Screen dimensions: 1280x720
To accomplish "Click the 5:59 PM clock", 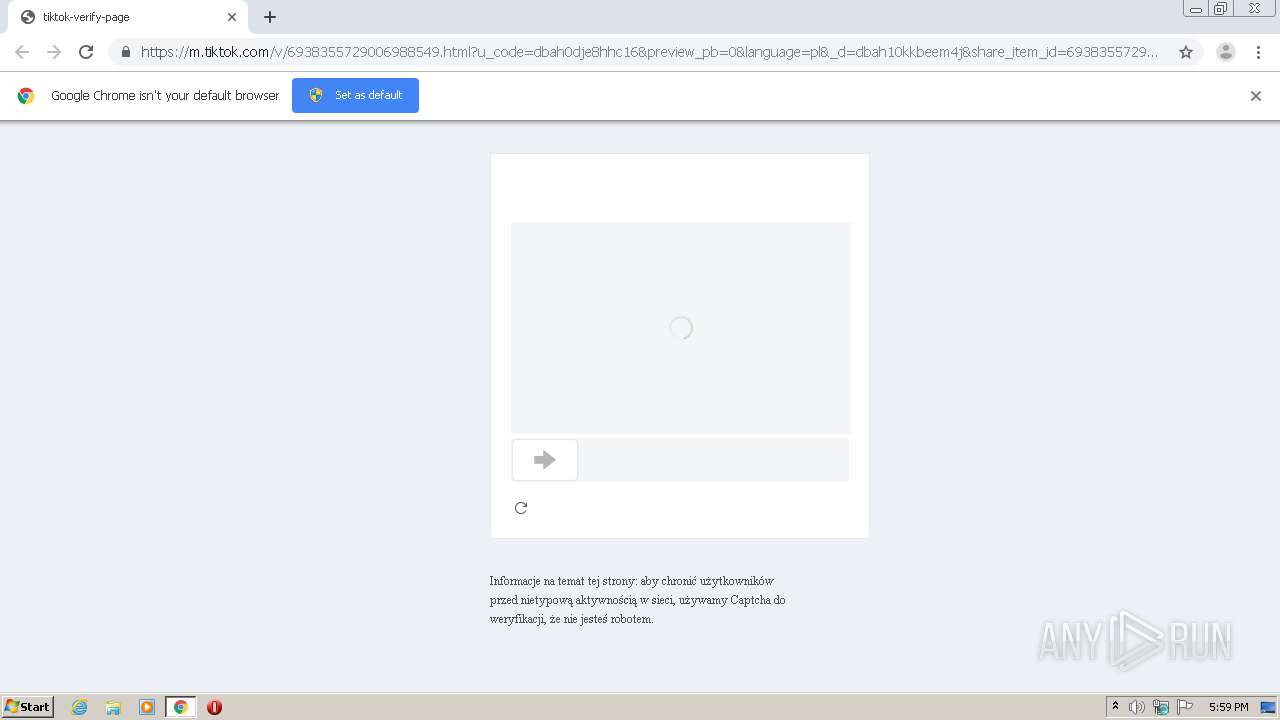I will point(1228,707).
